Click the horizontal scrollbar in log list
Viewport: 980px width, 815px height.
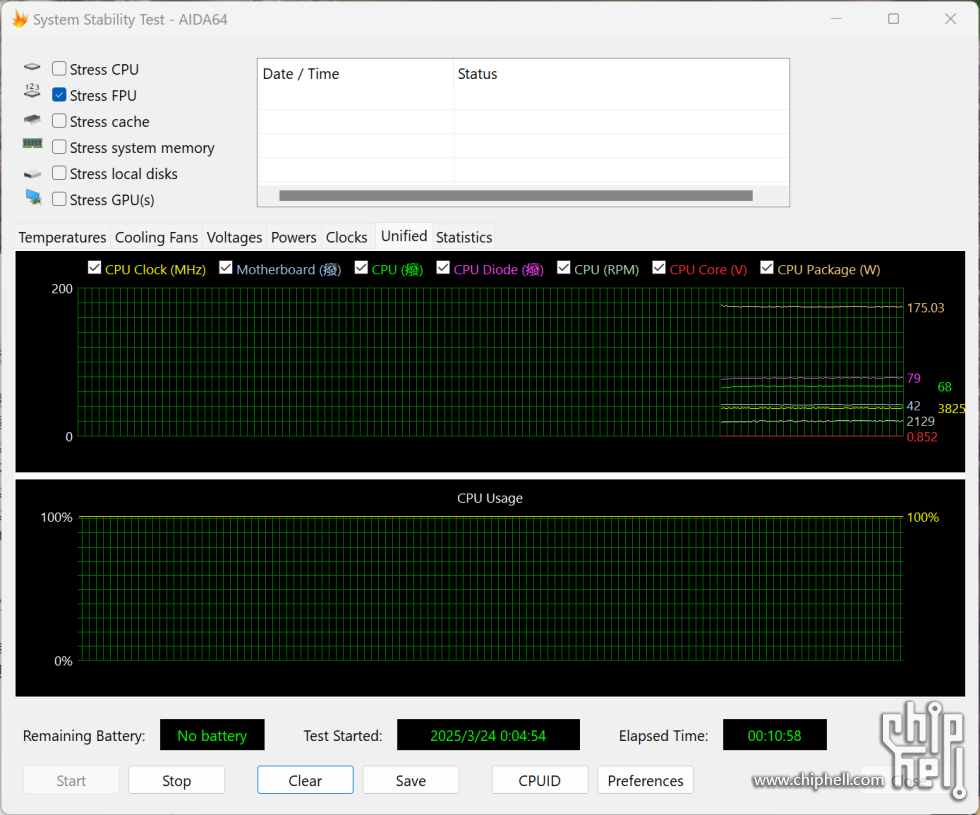pyautogui.click(x=516, y=196)
